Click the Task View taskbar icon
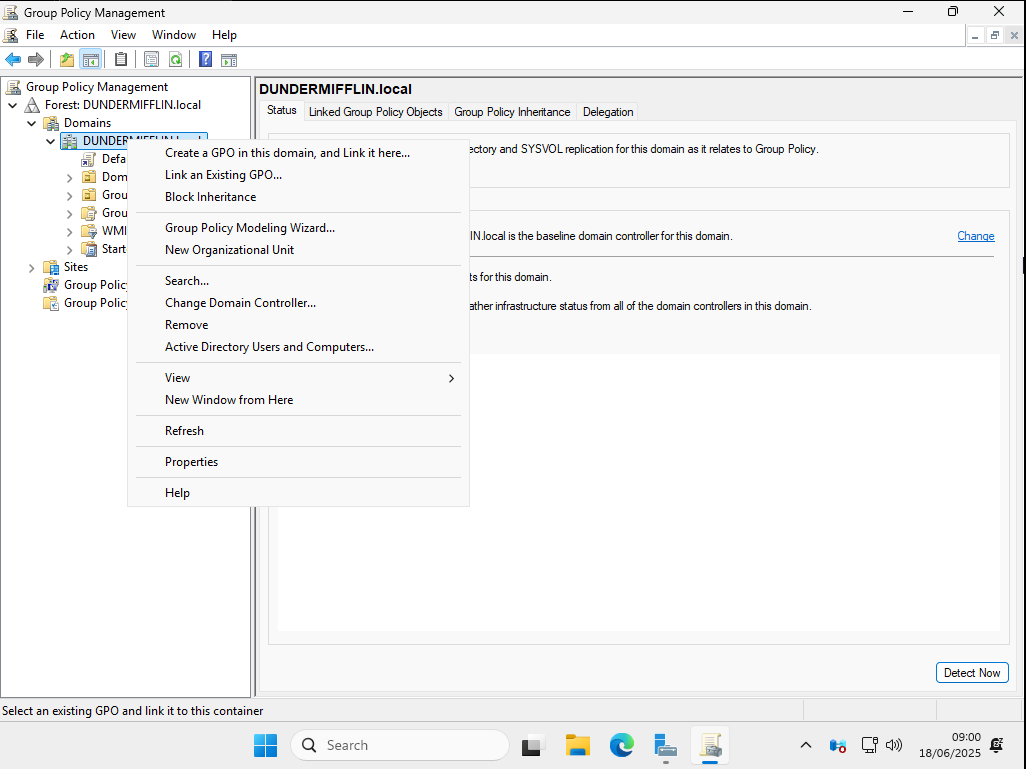 coord(534,745)
